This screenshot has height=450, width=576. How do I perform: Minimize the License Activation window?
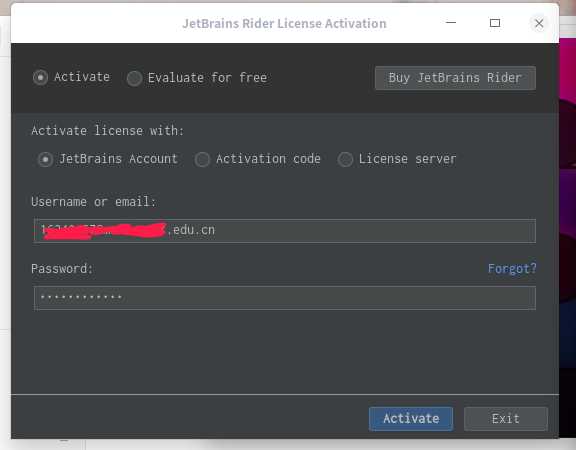[451, 23]
